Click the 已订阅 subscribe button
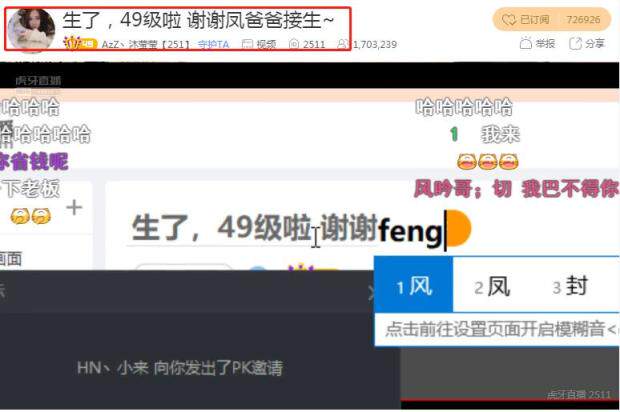The width and height of the screenshot is (620, 412). 551,19
